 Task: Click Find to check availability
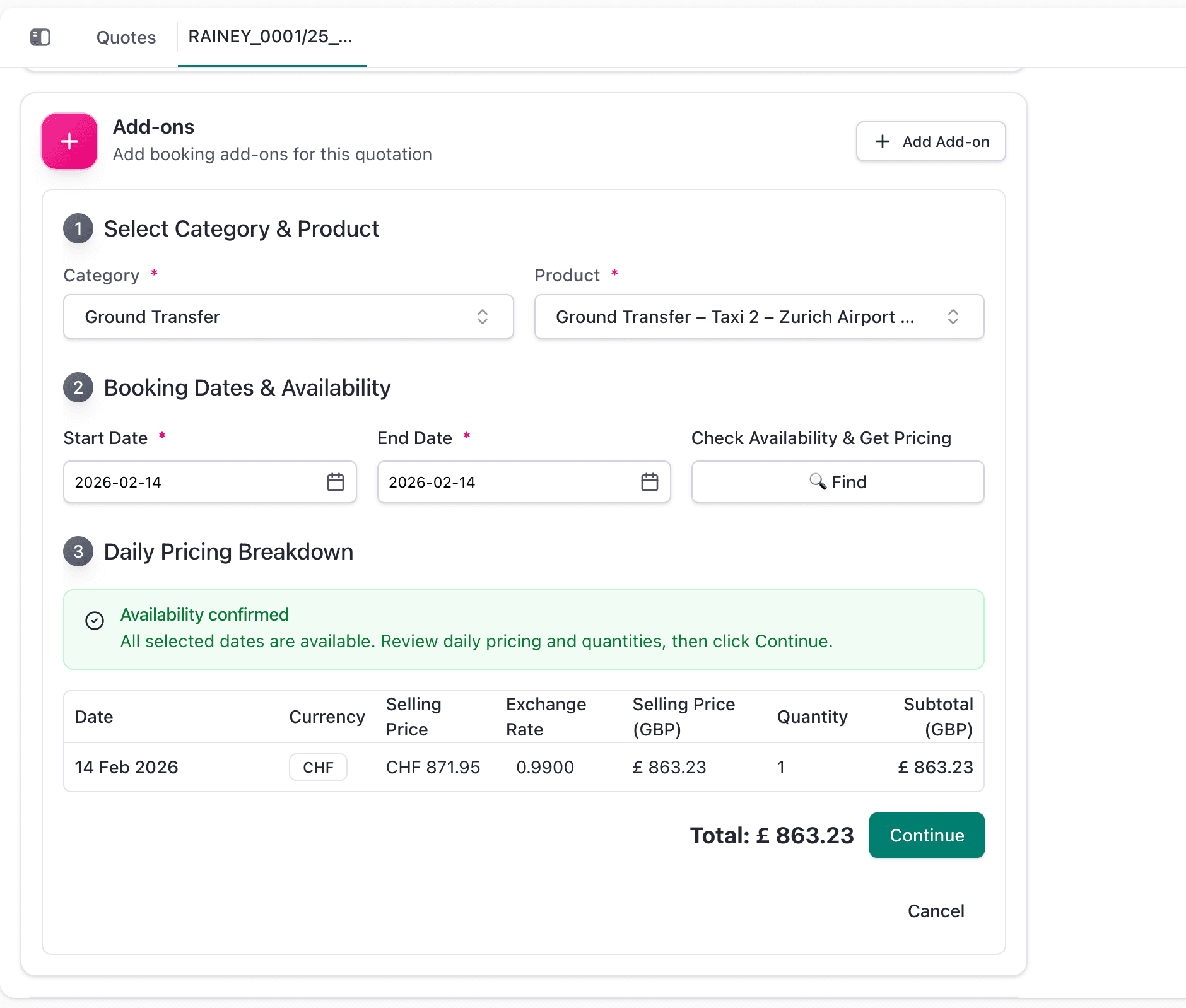coord(838,482)
